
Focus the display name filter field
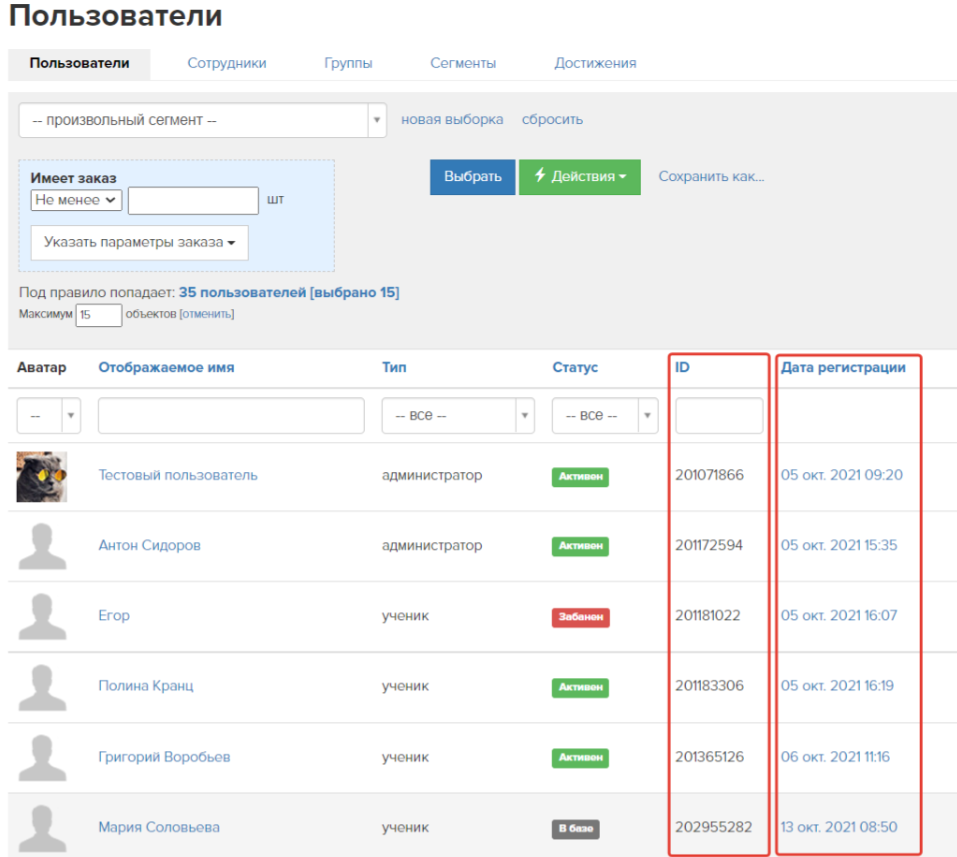coord(231,416)
